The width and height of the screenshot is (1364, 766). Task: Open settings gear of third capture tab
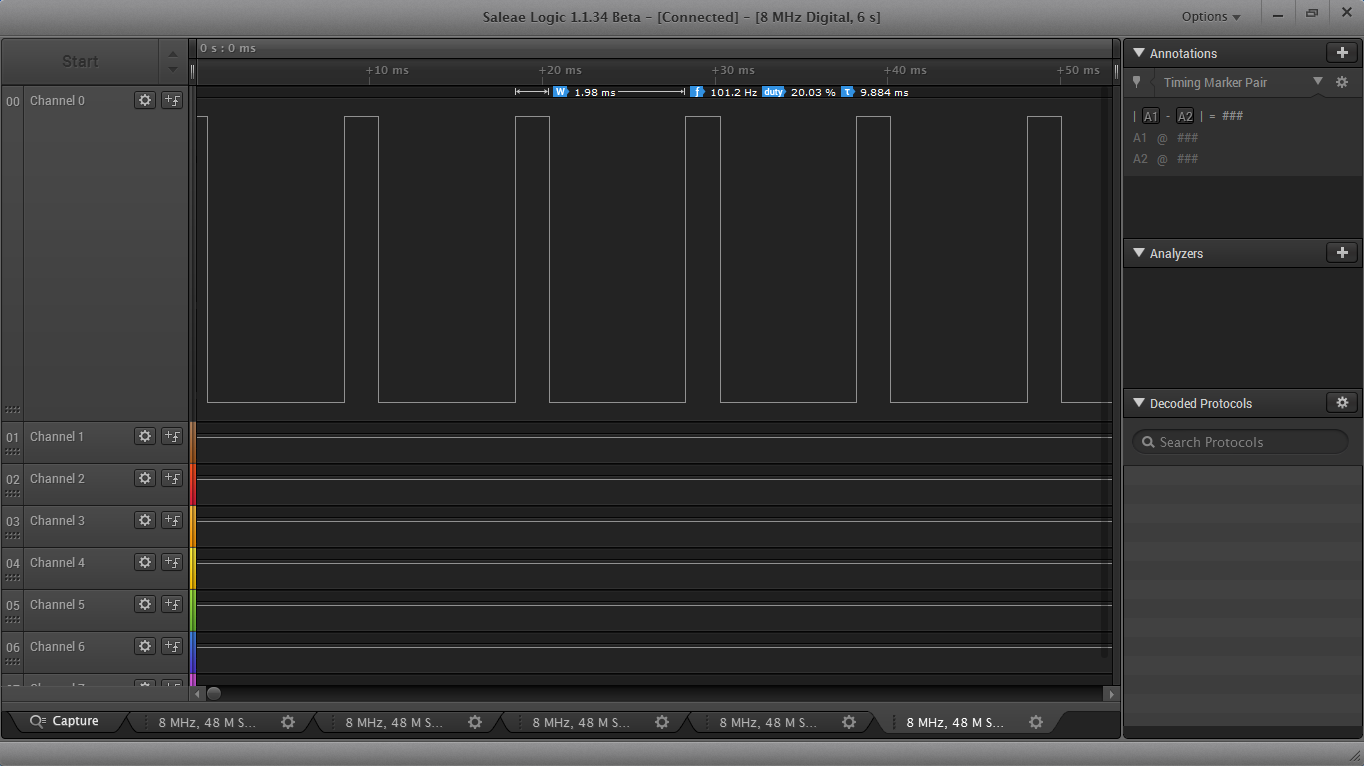pos(662,722)
